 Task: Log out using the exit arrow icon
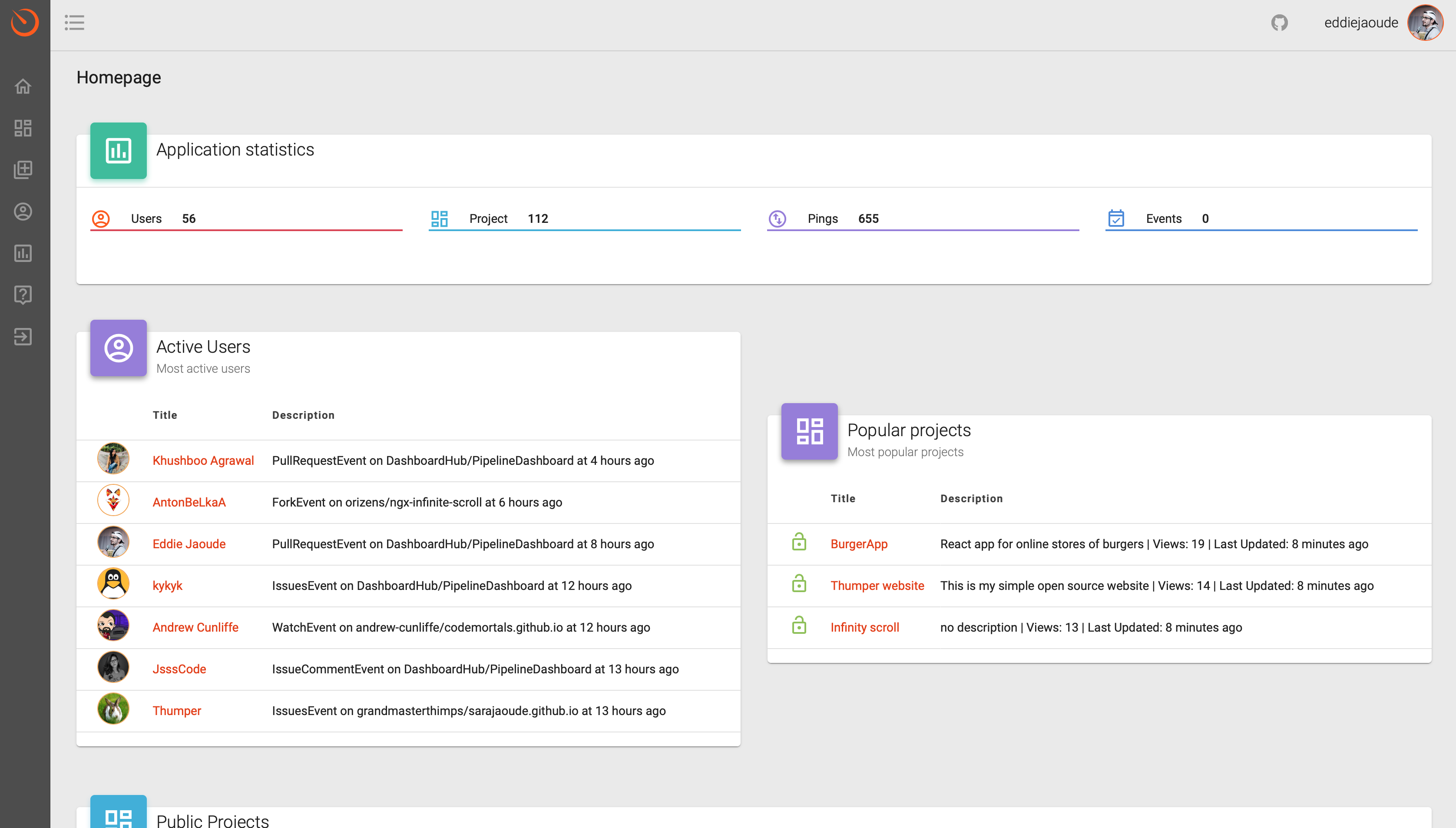pos(23,337)
